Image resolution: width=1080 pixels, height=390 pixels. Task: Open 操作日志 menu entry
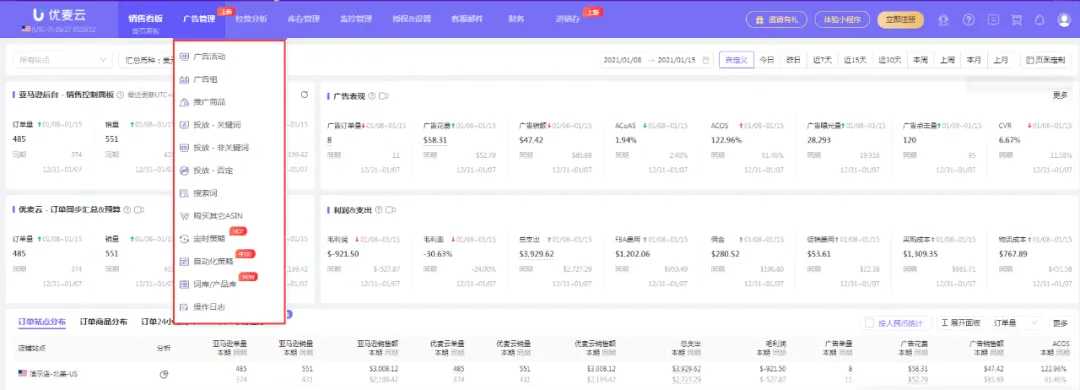(209, 307)
